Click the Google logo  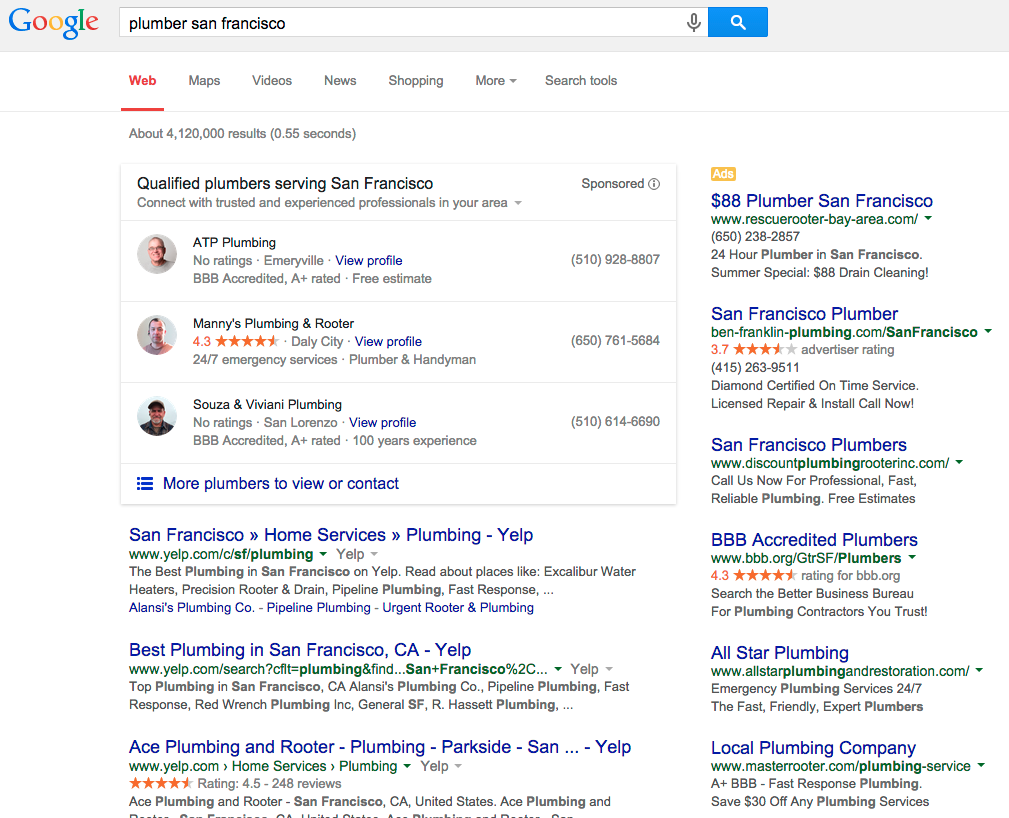(x=53, y=23)
